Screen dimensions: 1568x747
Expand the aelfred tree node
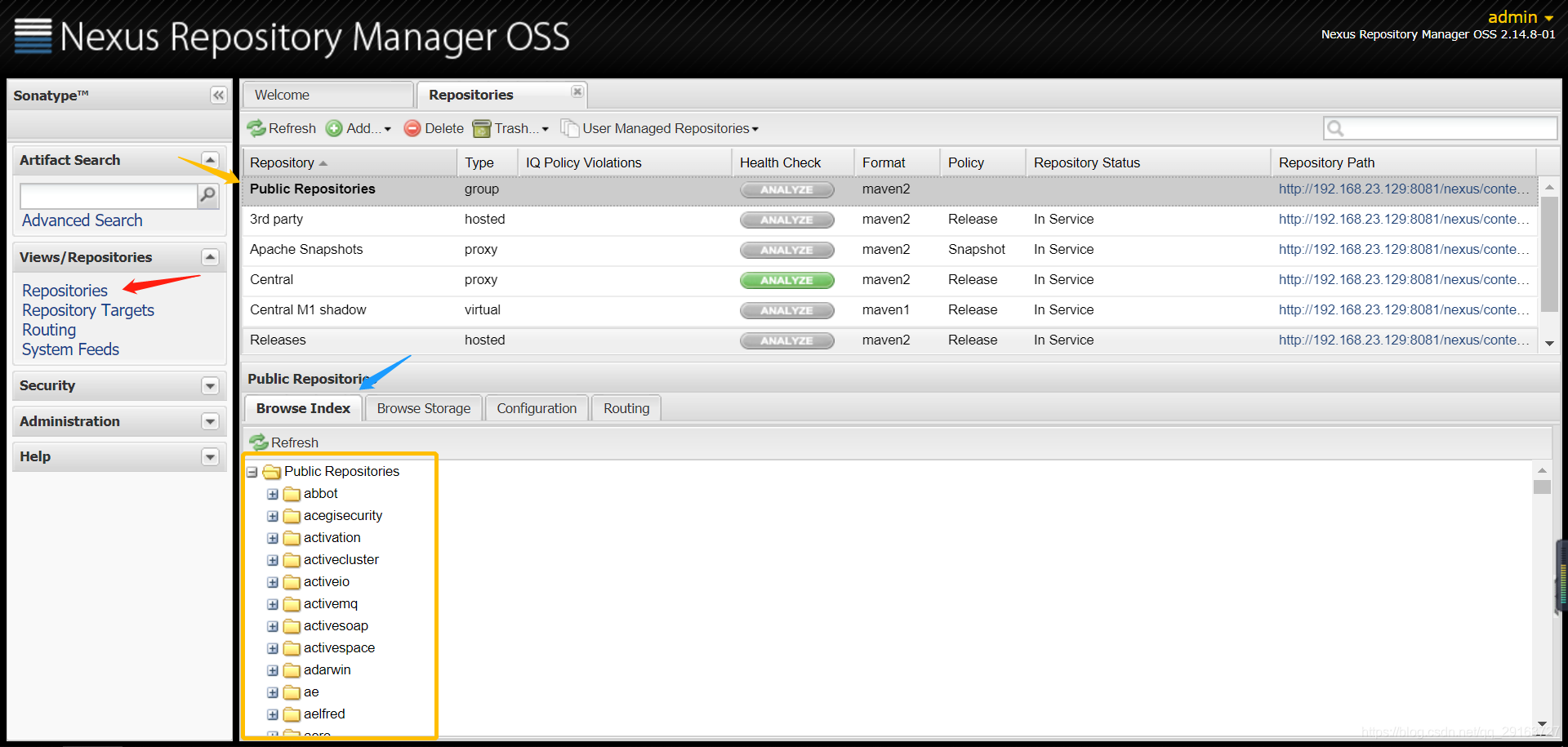(x=273, y=714)
